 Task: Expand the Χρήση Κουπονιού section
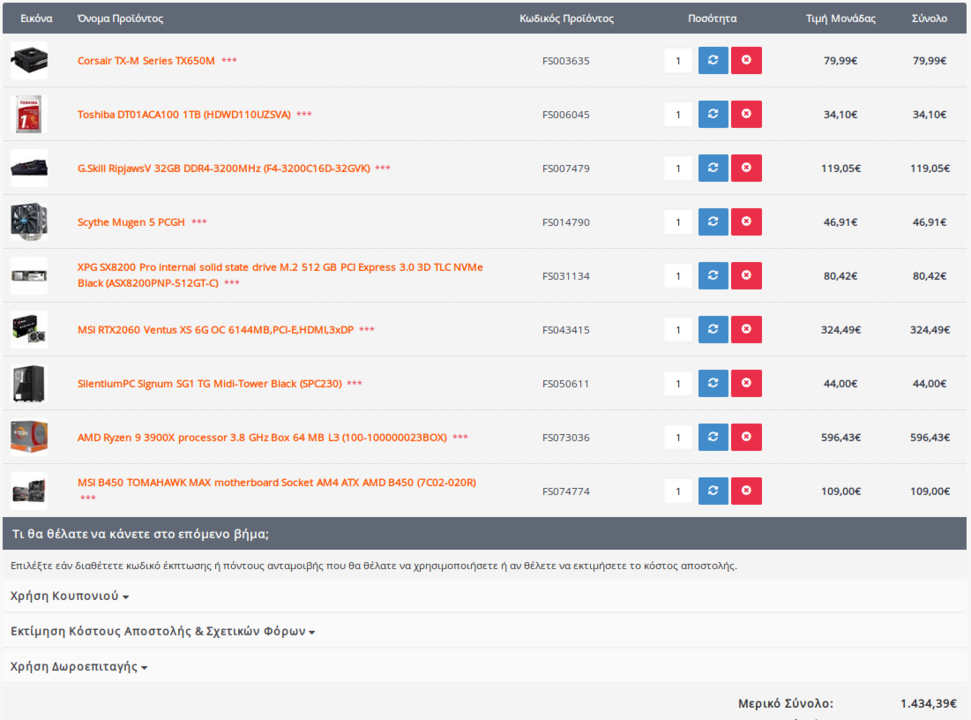click(69, 596)
